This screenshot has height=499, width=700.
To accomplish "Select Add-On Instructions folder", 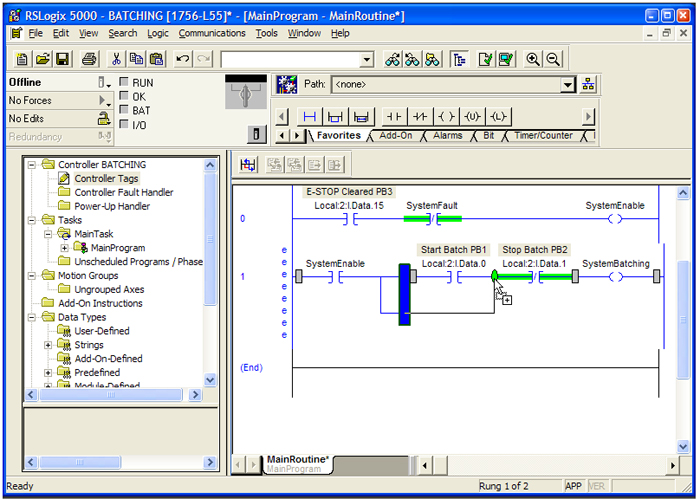I will click(x=100, y=304).
